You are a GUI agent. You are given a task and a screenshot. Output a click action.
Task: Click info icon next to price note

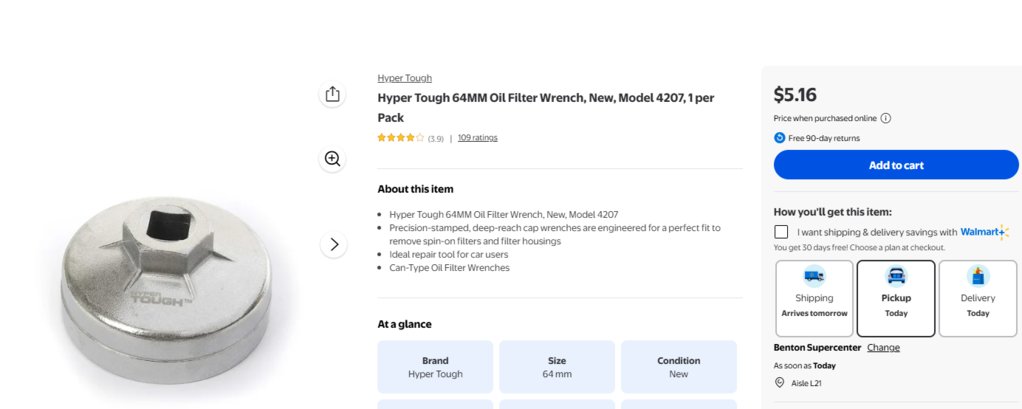tap(886, 119)
